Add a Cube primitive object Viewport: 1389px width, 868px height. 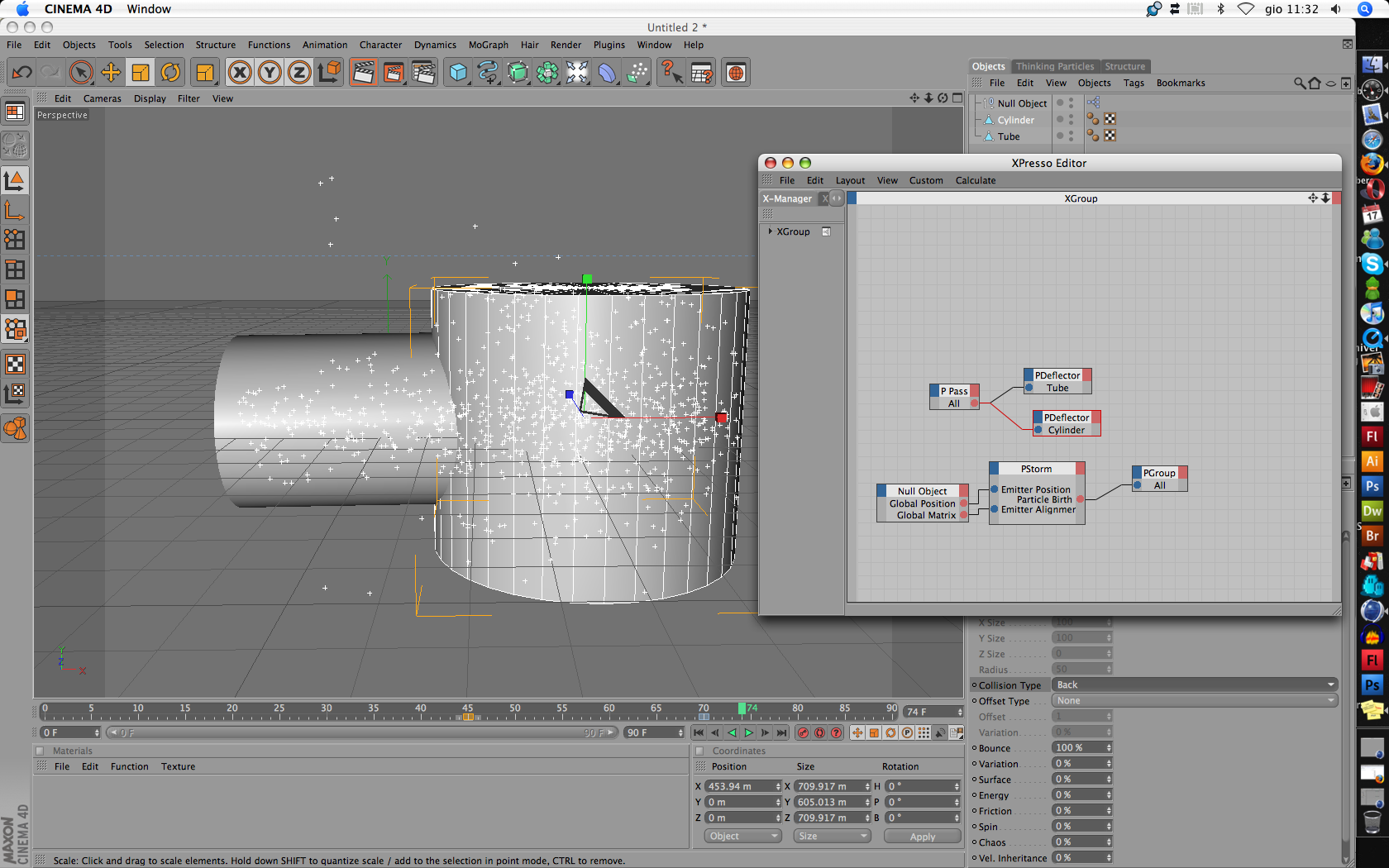coord(458,73)
